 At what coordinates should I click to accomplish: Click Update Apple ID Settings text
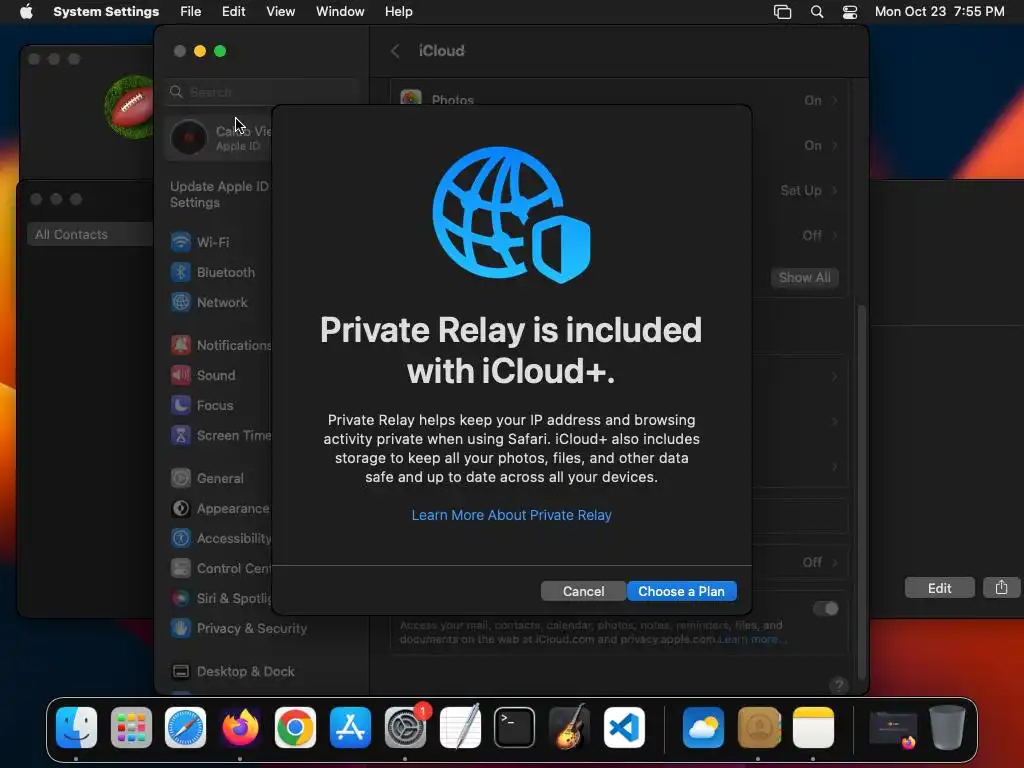219,195
